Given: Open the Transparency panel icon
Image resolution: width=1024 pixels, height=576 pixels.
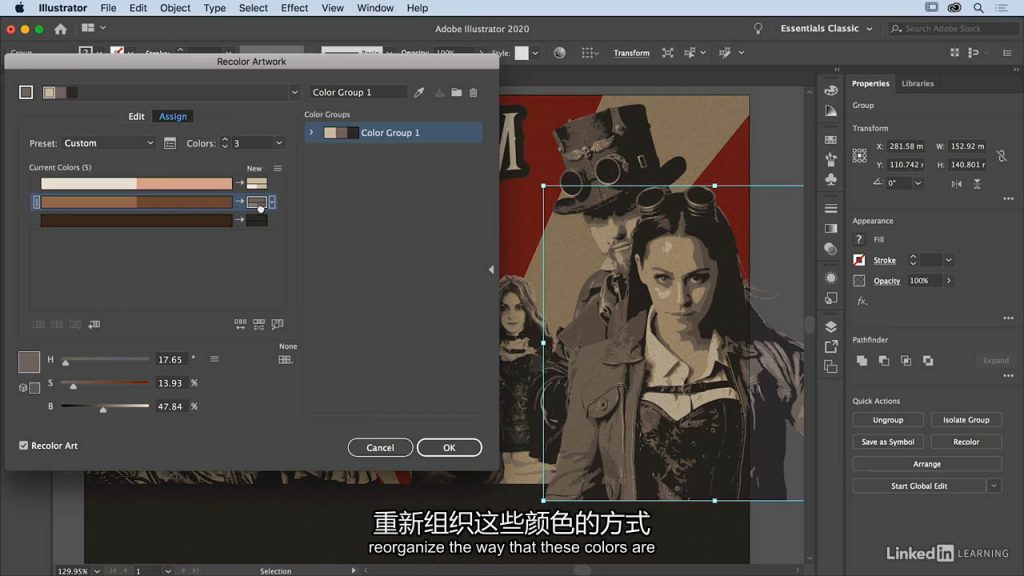Looking at the screenshot, I should coord(831,249).
